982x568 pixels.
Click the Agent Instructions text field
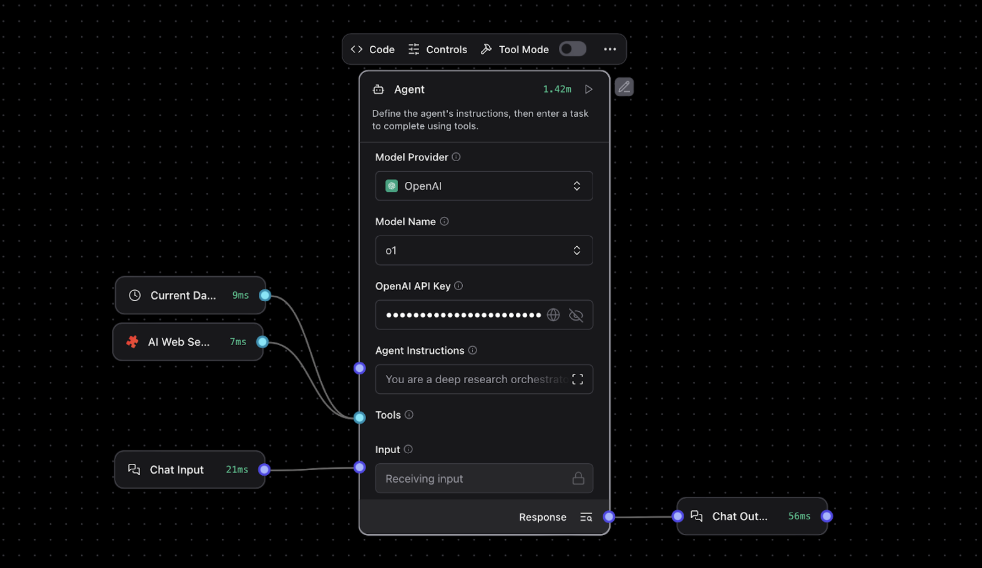(x=474, y=380)
